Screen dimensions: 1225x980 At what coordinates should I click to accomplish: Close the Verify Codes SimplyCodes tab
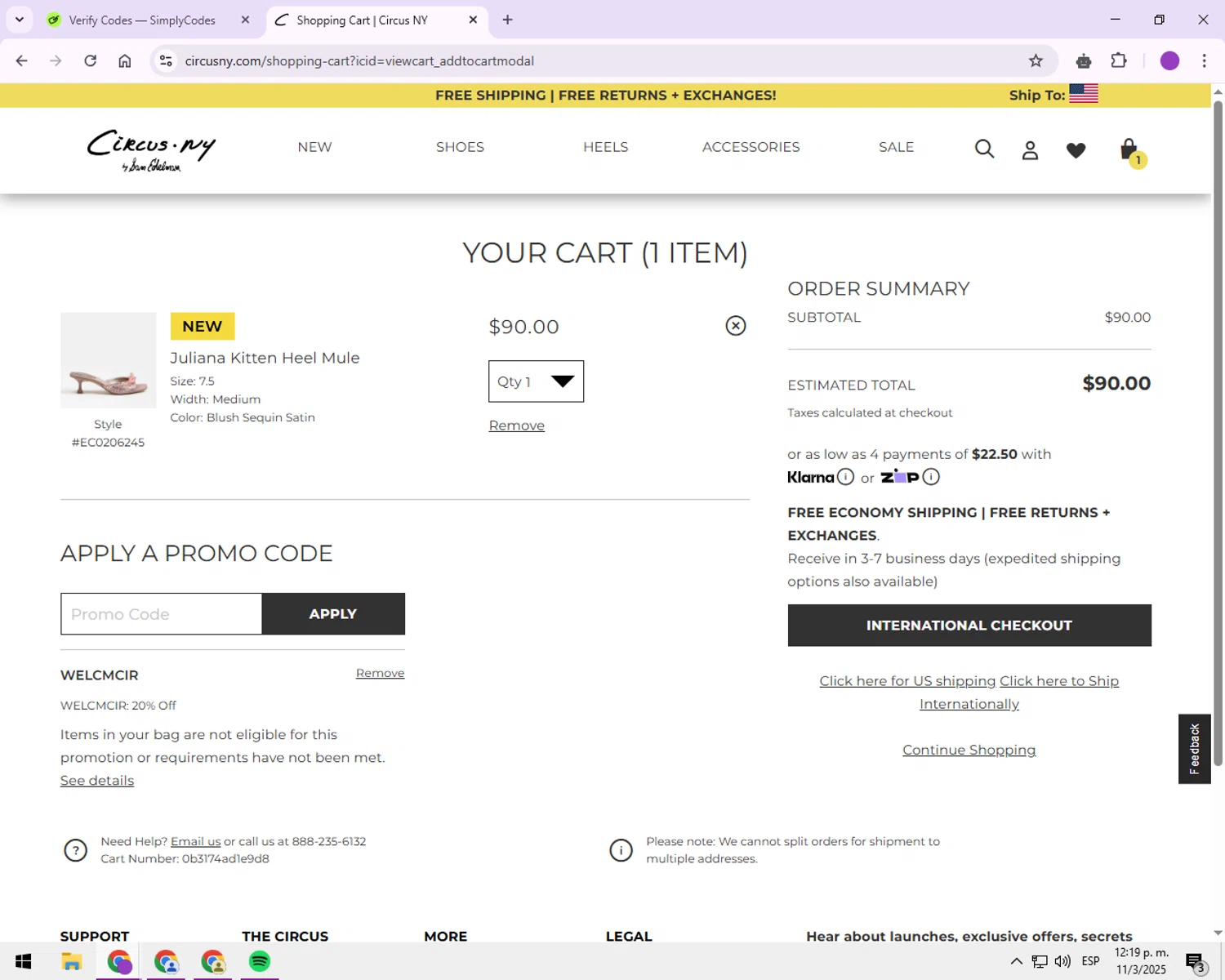tap(245, 20)
